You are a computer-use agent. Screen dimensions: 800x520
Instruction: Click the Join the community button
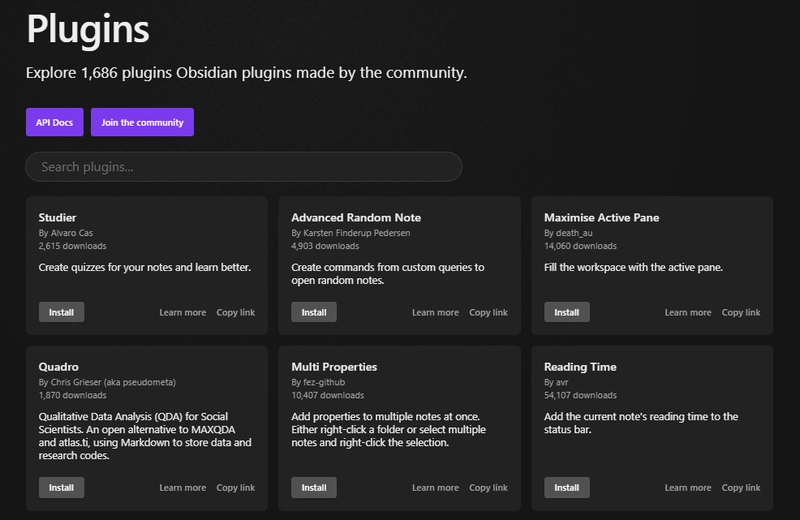click(x=142, y=122)
